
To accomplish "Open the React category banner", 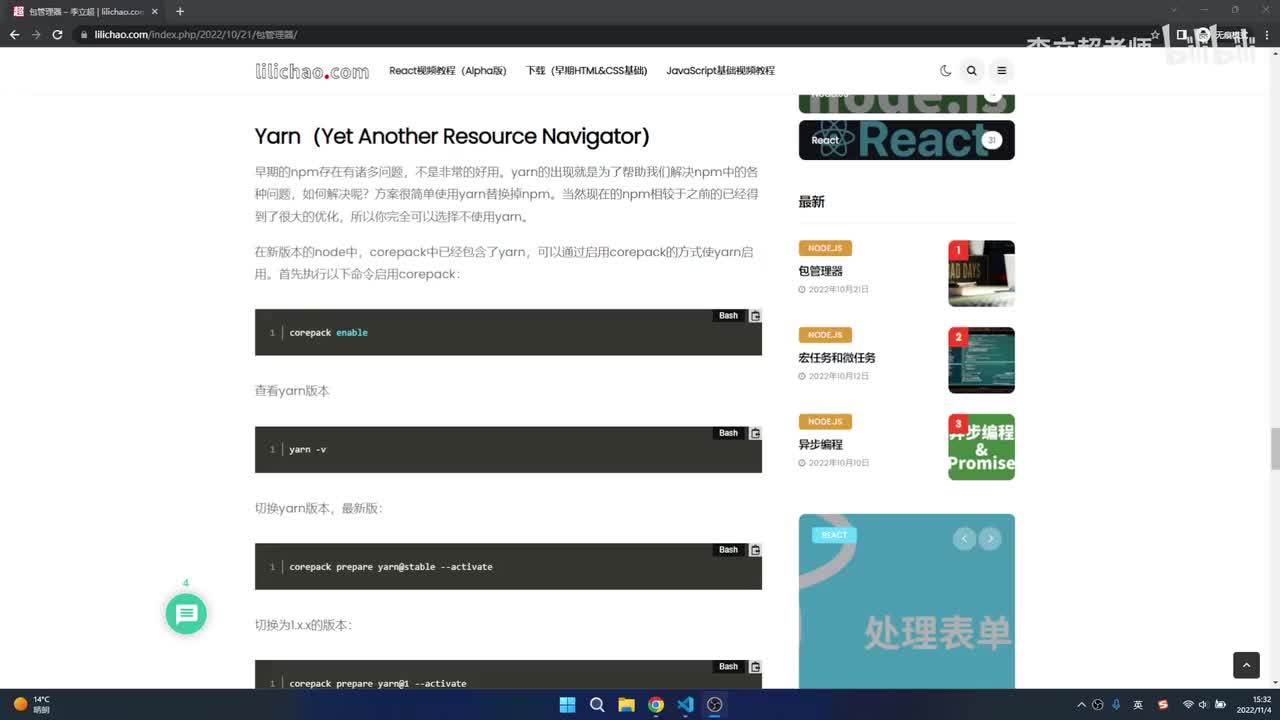I will 906,140.
